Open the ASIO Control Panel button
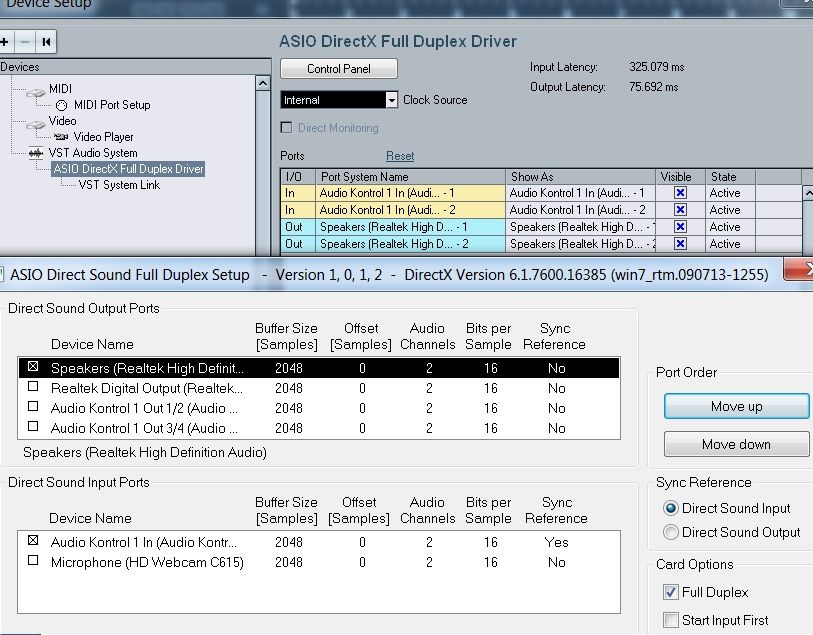813x635 pixels. 339,69
